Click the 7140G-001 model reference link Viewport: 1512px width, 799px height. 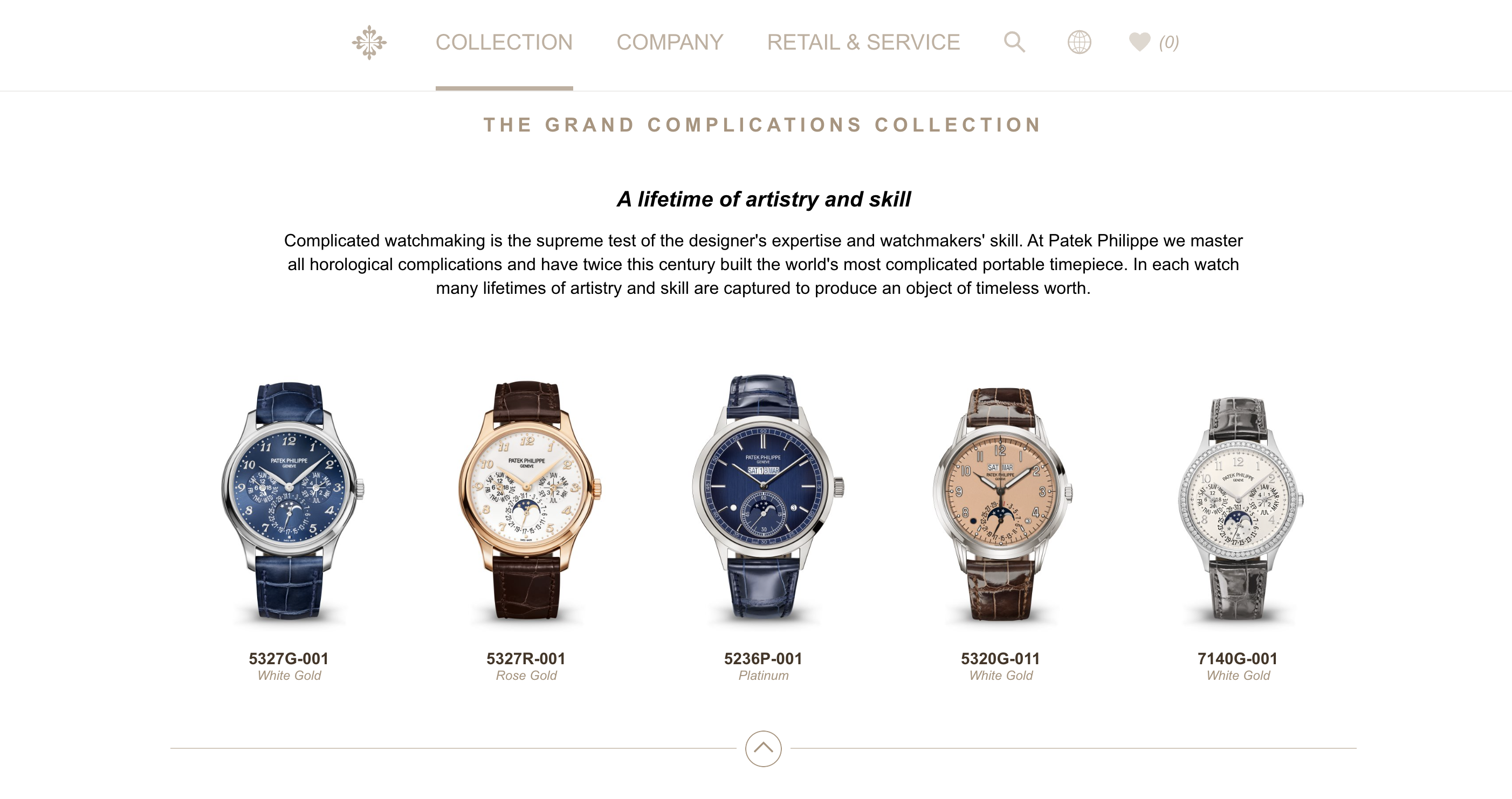(x=1238, y=659)
